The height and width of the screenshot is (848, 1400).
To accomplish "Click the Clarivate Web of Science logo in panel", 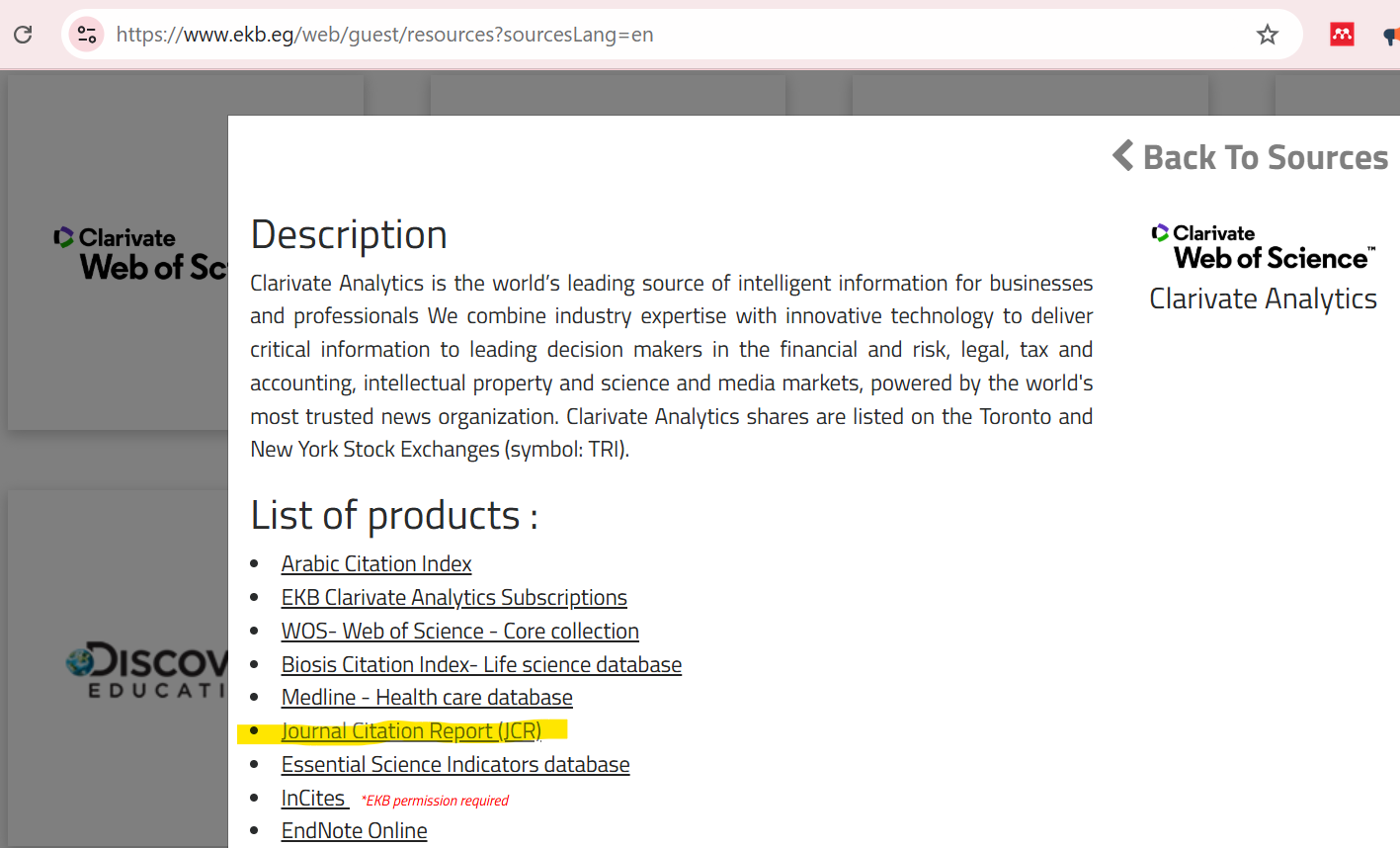I will (1263, 247).
